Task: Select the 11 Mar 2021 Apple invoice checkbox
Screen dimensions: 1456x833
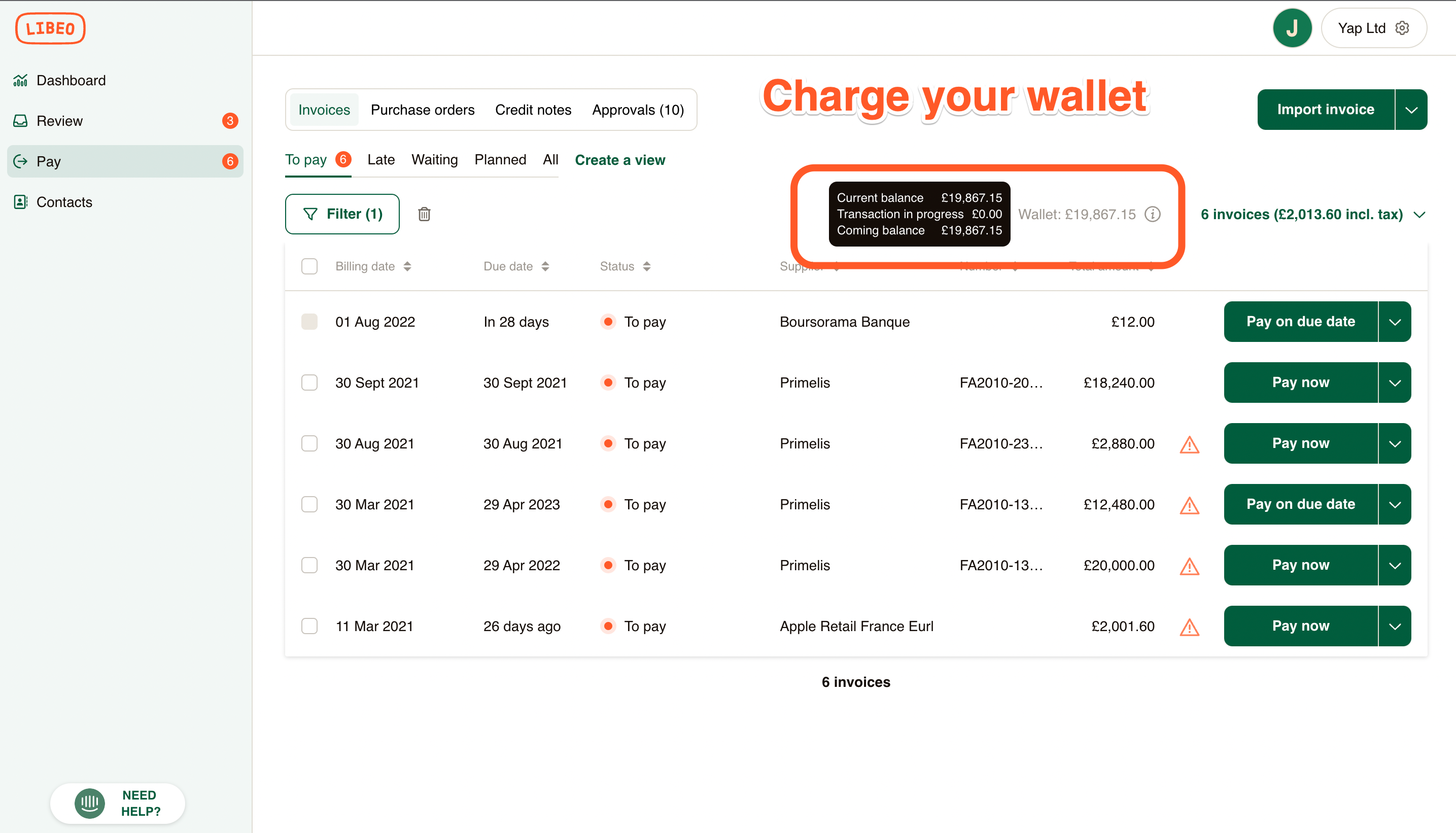Action: [309, 626]
